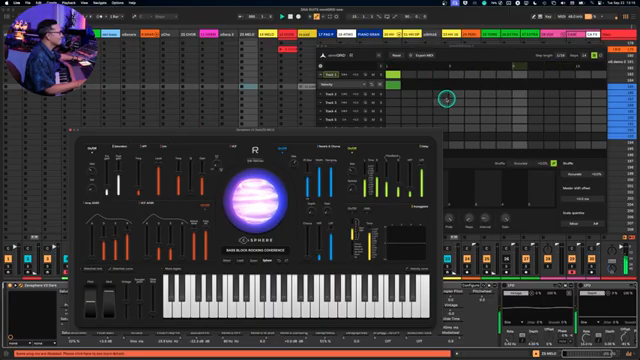
Task: Select the Sphere tab below the preset name
Action: (267, 260)
